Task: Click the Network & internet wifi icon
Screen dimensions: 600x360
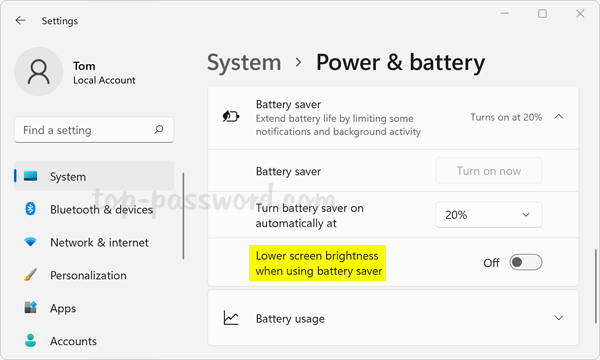Action: click(x=30, y=242)
